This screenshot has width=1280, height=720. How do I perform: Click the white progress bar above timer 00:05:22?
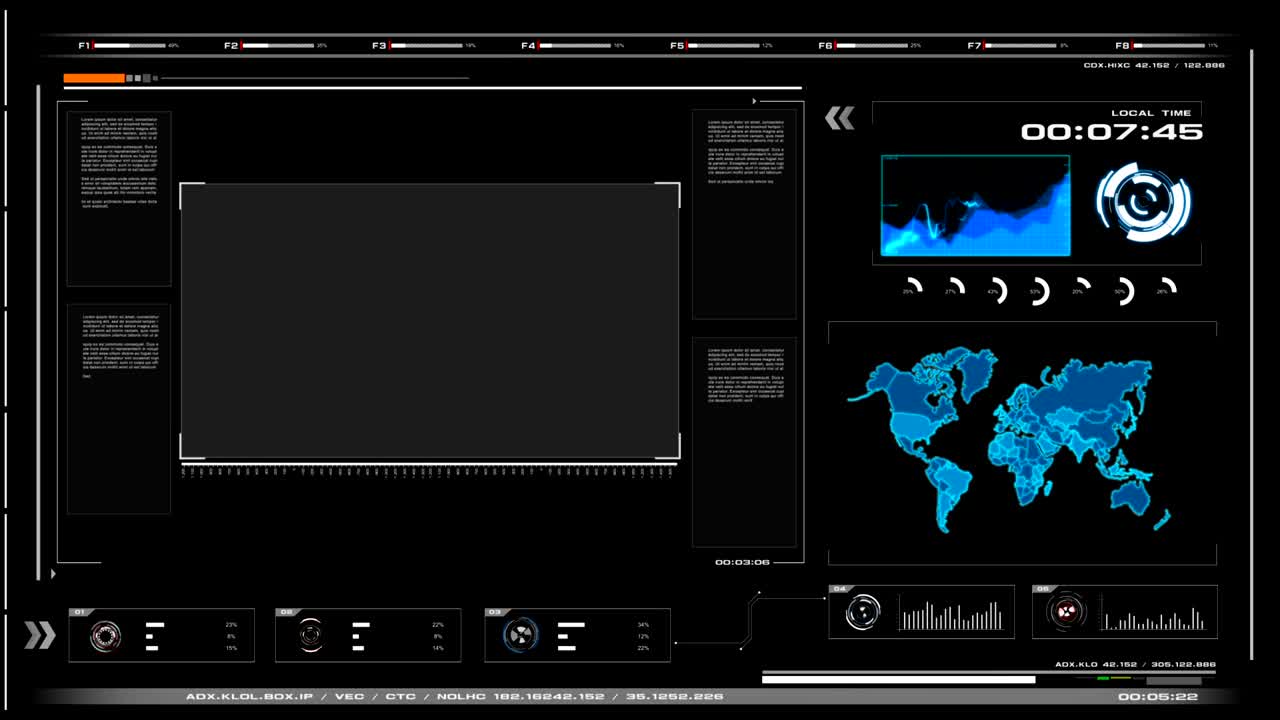(x=898, y=680)
